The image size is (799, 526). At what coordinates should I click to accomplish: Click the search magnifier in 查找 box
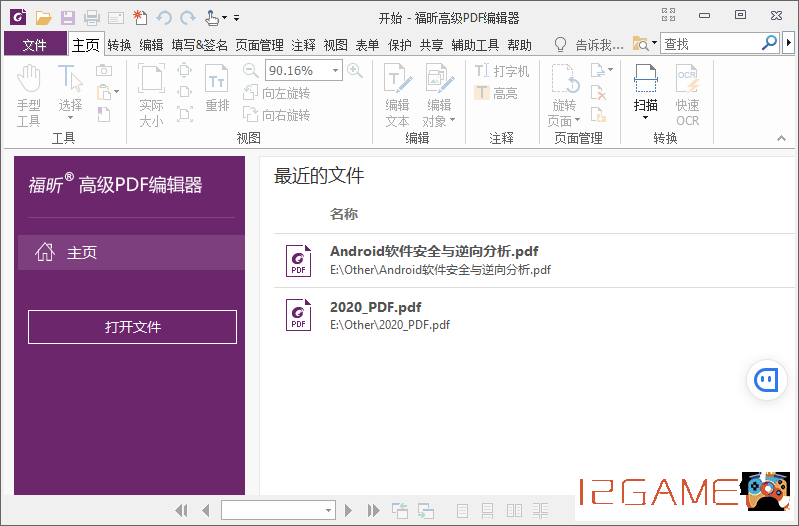[x=769, y=43]
